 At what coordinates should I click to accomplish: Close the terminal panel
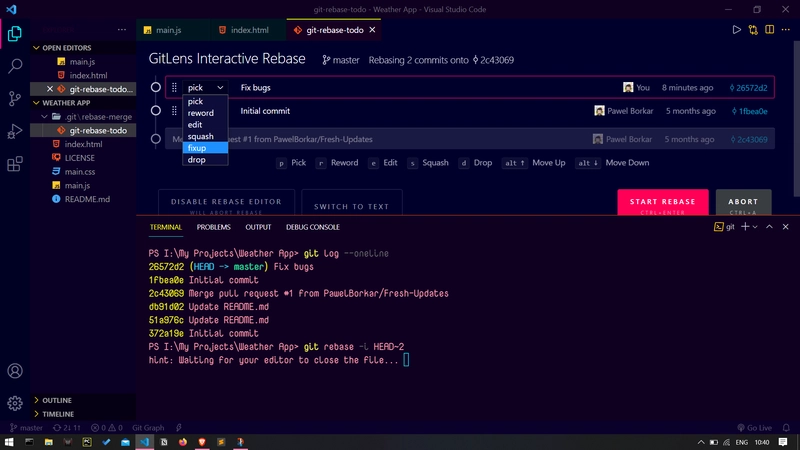click(786, 227)
